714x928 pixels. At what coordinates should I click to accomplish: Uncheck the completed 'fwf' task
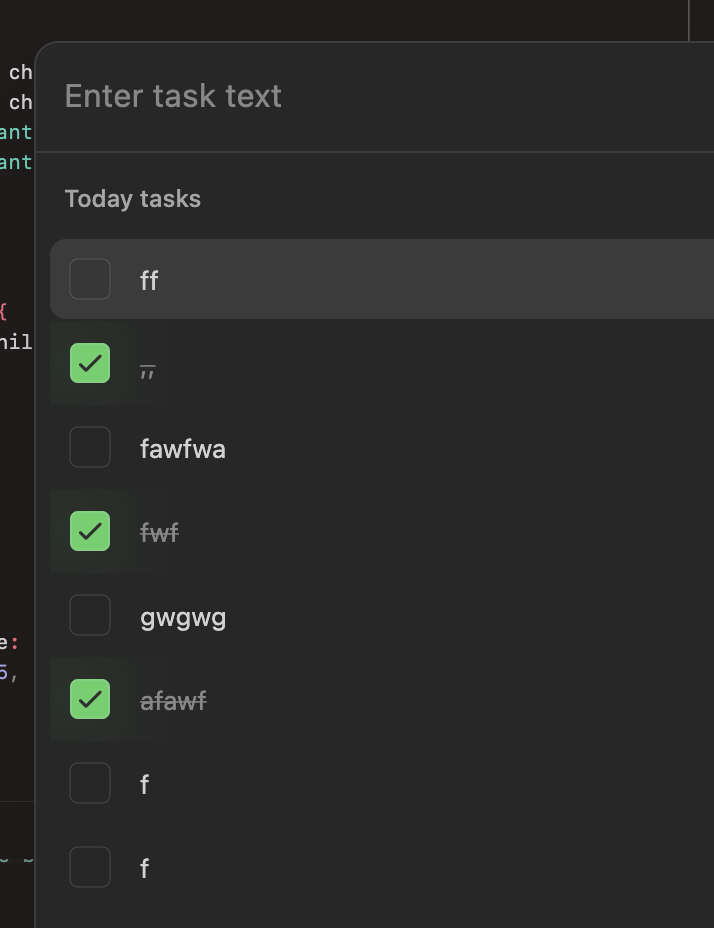(x=90, y=531)
